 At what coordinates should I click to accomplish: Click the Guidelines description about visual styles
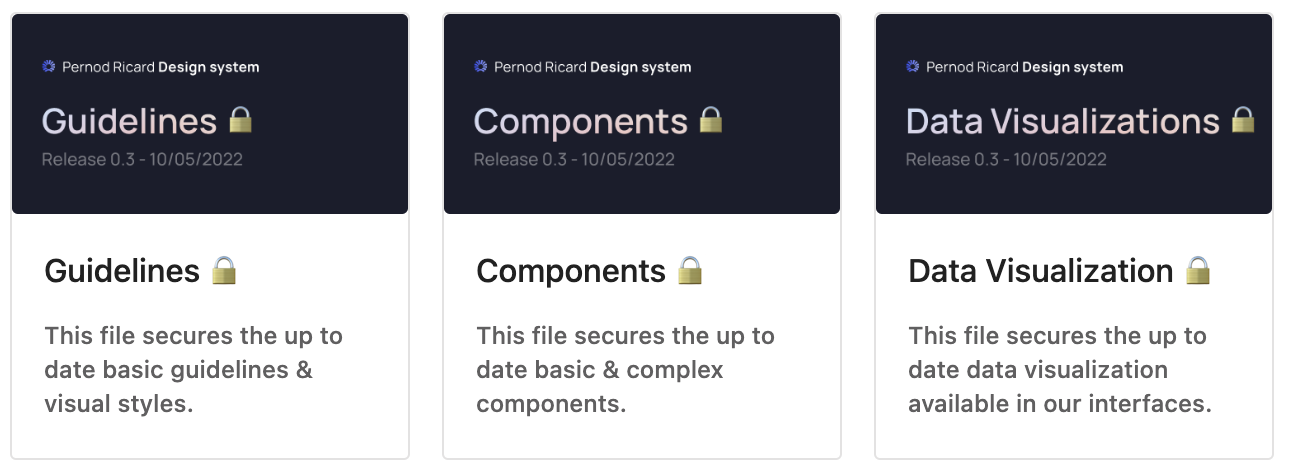pyautogui.click(x=193, y=370)
